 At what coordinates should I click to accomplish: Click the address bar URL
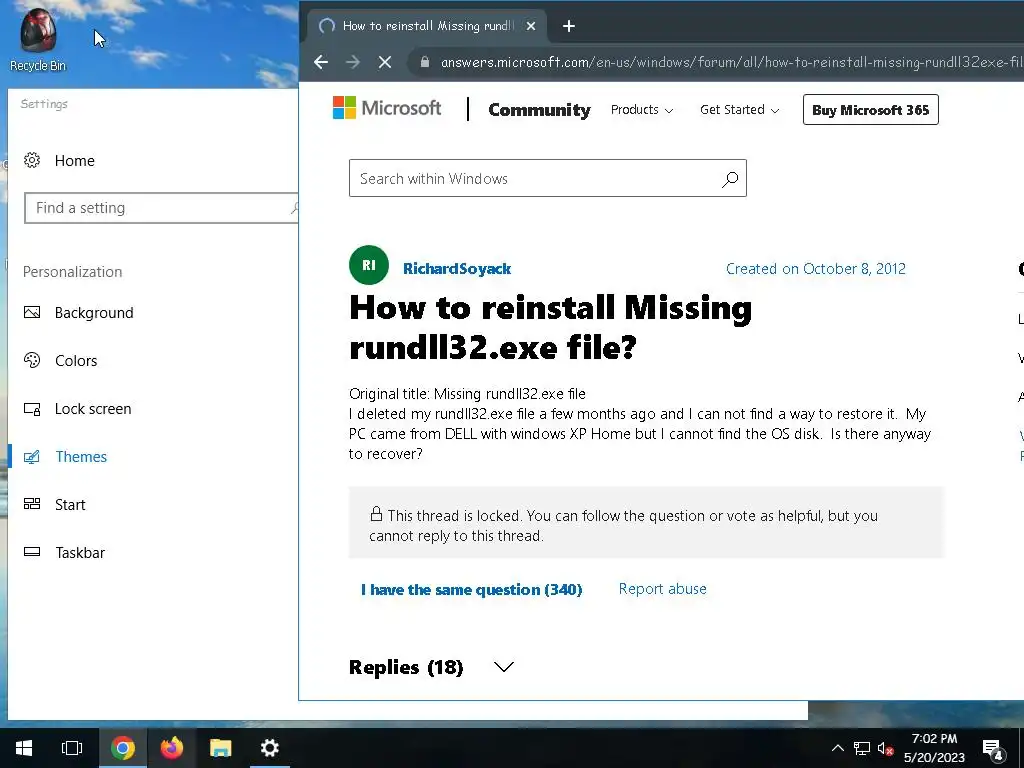[x=731, y=62]
